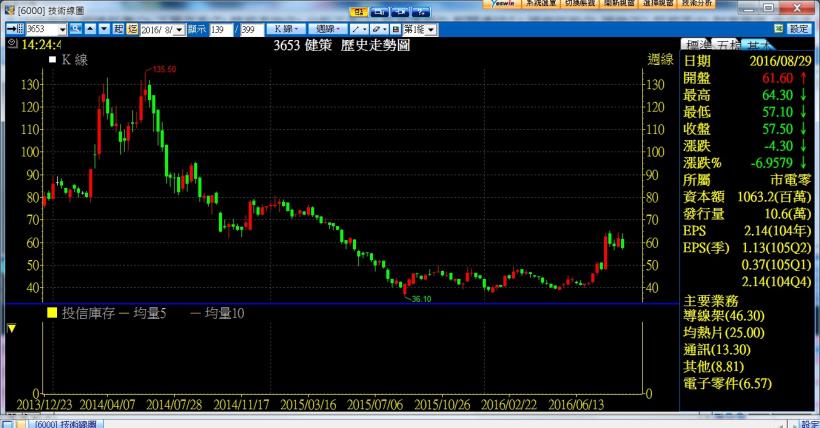Select the [6000] 技術線圖 bottom tab
The width and height of the screenshot is (820, 428).
pos(65,424)
